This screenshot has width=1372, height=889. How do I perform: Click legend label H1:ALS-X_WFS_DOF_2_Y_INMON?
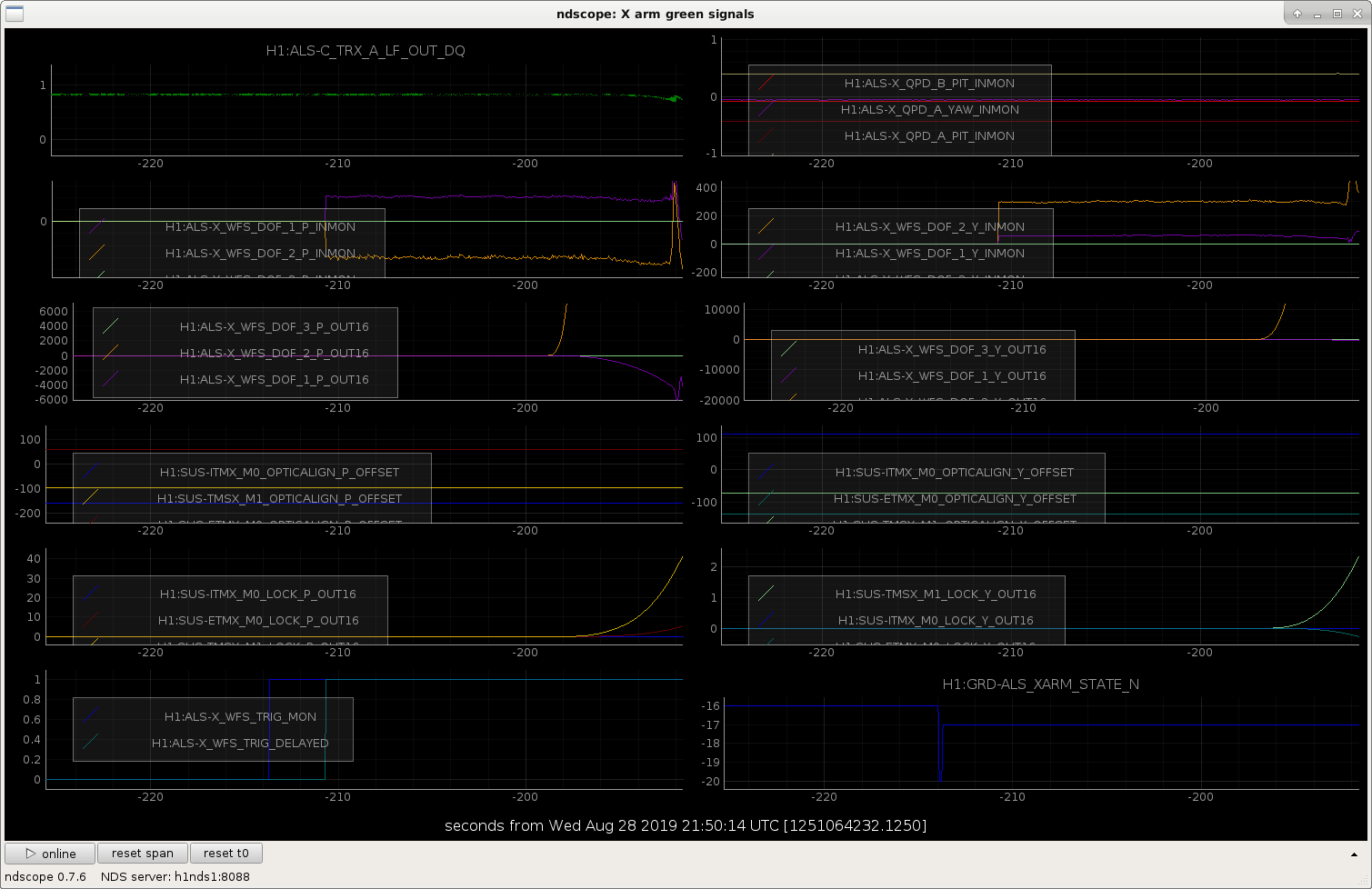pyautogui.click(x=930, y=226)
